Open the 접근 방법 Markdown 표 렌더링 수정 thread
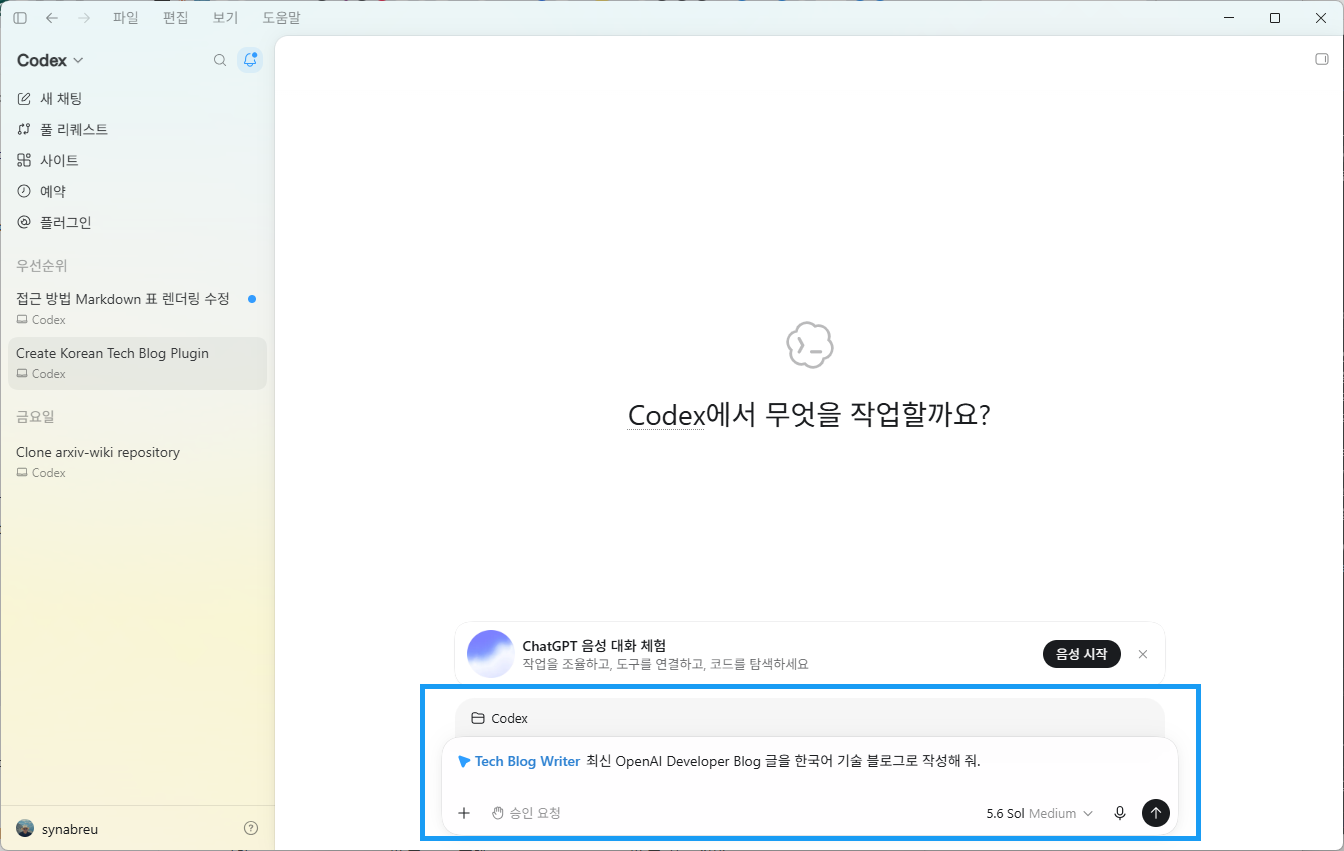This screenshot has width=1344, height=851. (x=137, y=308)
